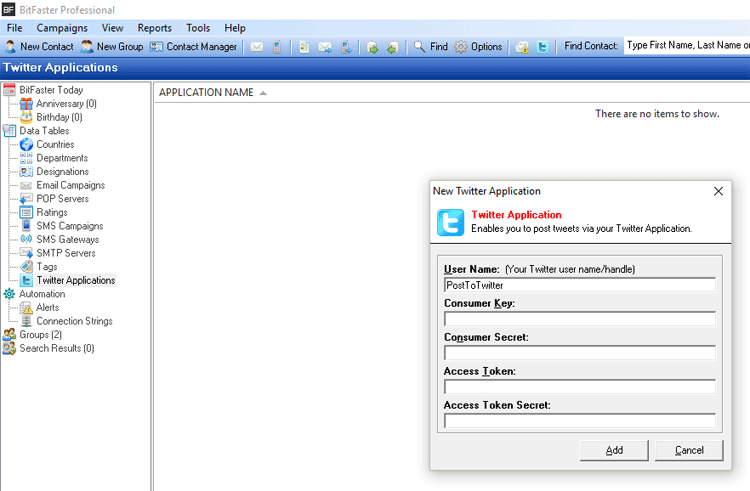Open Ratings in the sidebar tree
Screen dimensions: 750x491
tap(52, 212)
